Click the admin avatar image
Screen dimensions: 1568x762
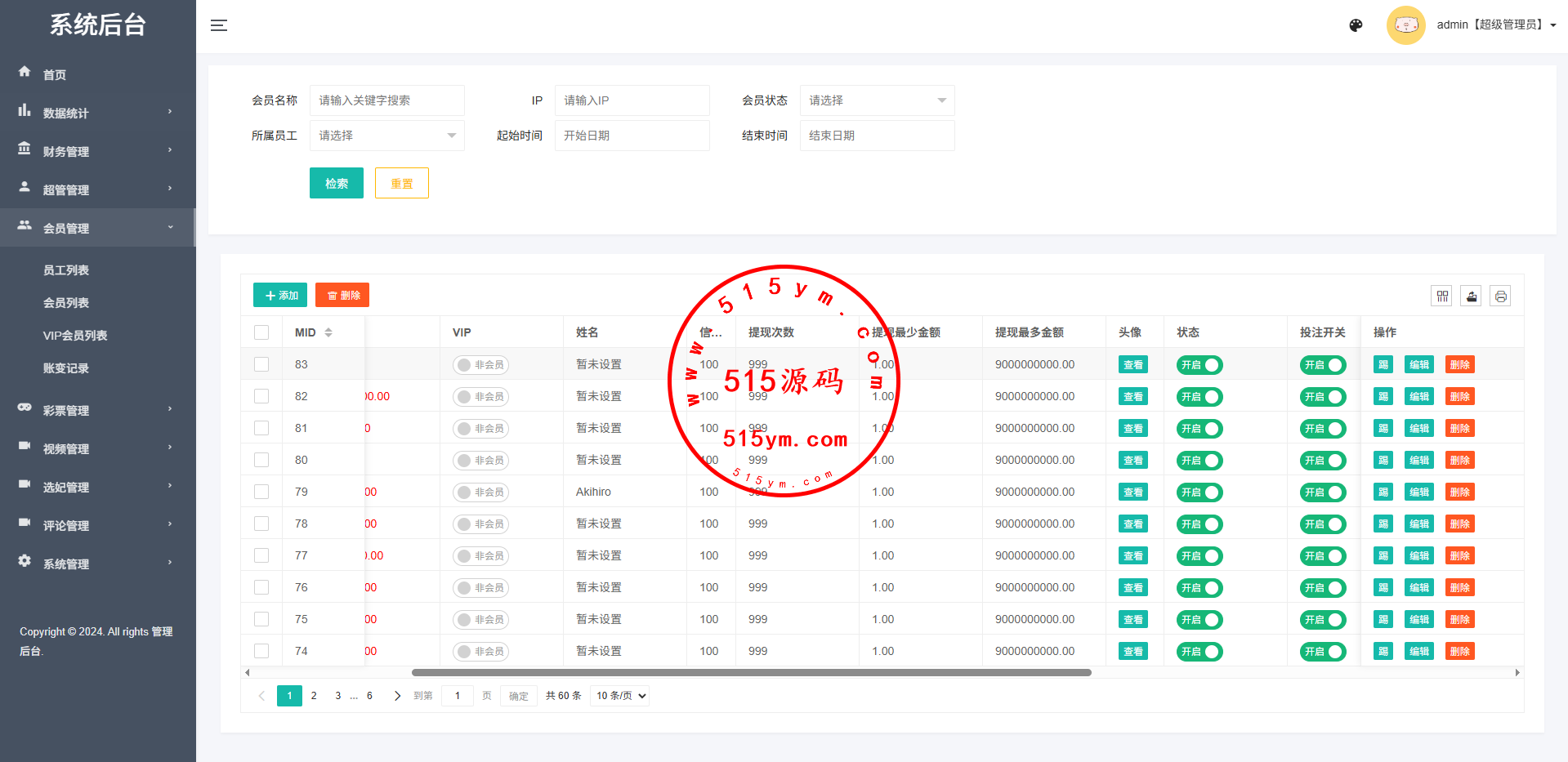1405,25
